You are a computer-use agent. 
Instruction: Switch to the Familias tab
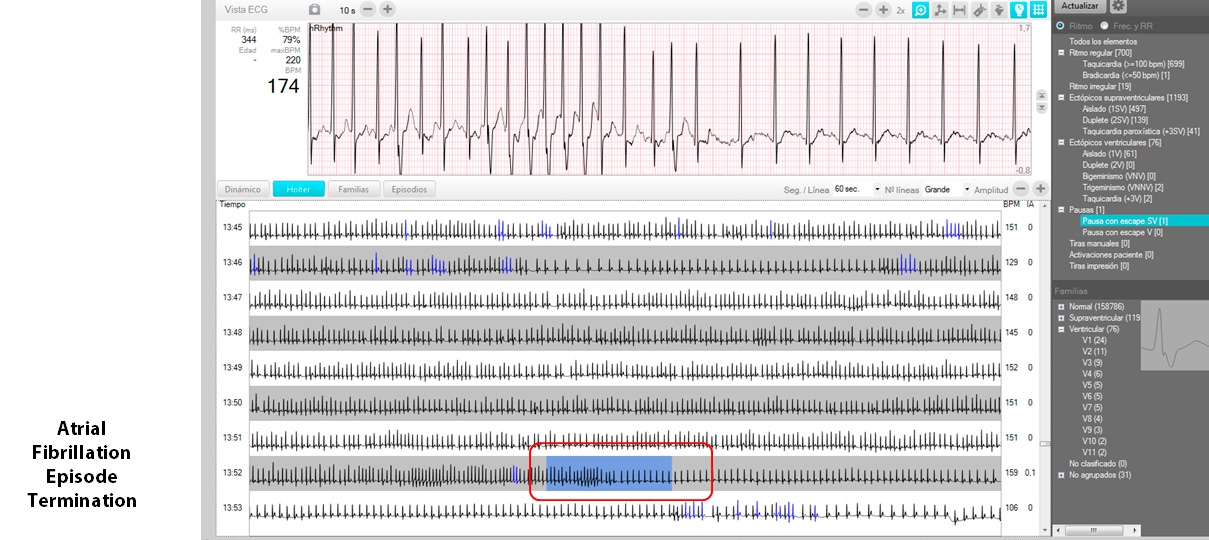[353, 189]
